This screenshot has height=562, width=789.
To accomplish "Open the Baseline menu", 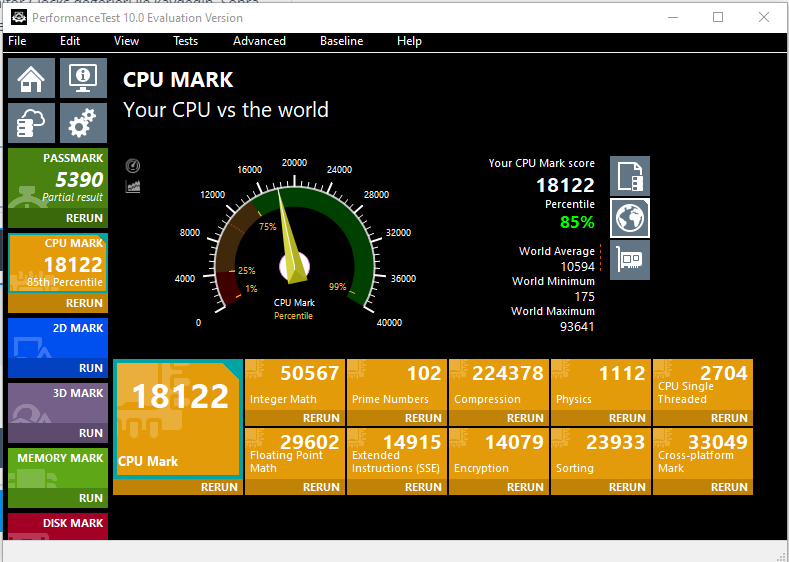I will click(342, 41).
